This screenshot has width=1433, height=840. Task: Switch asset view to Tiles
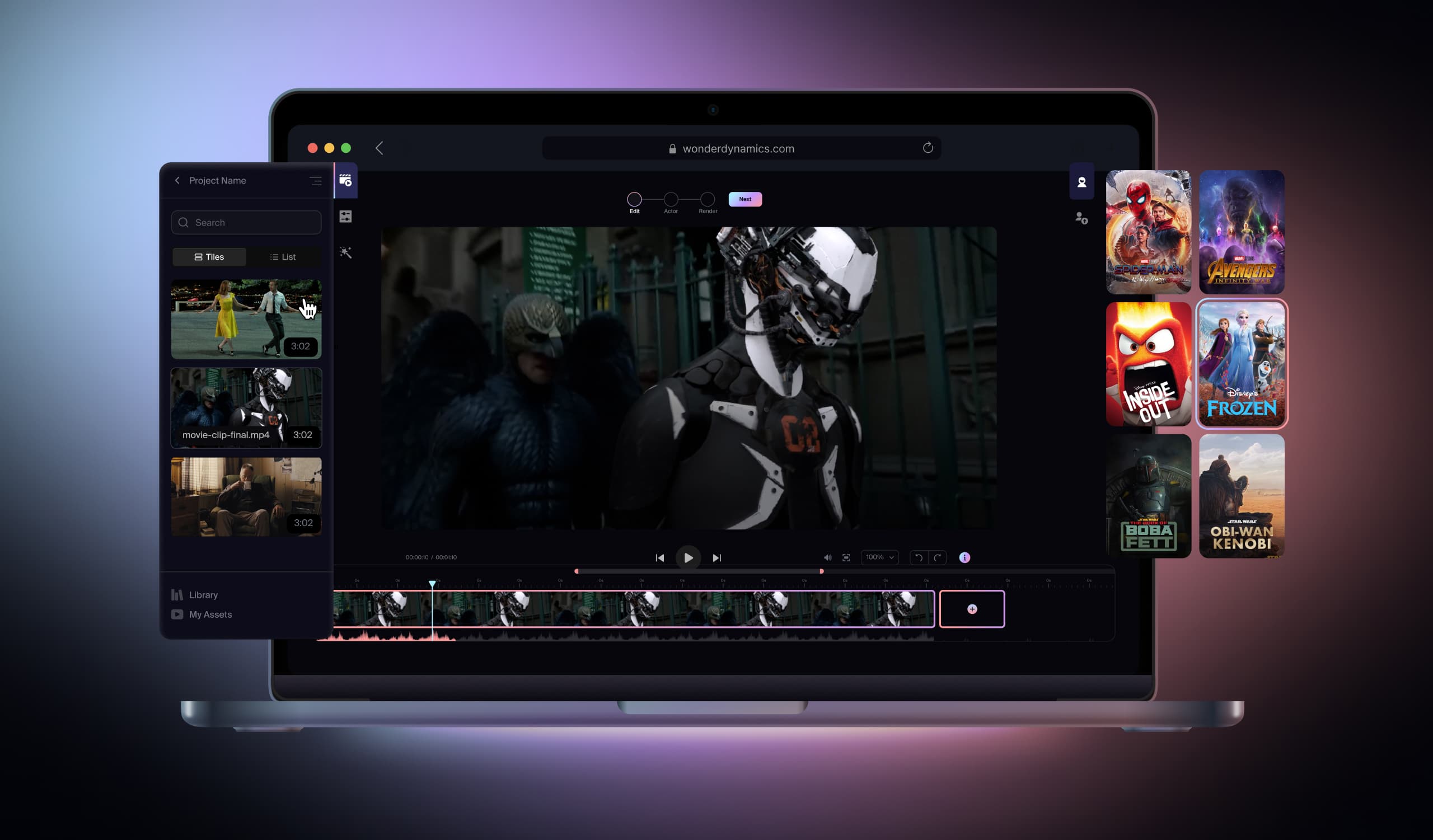point(209,257)
